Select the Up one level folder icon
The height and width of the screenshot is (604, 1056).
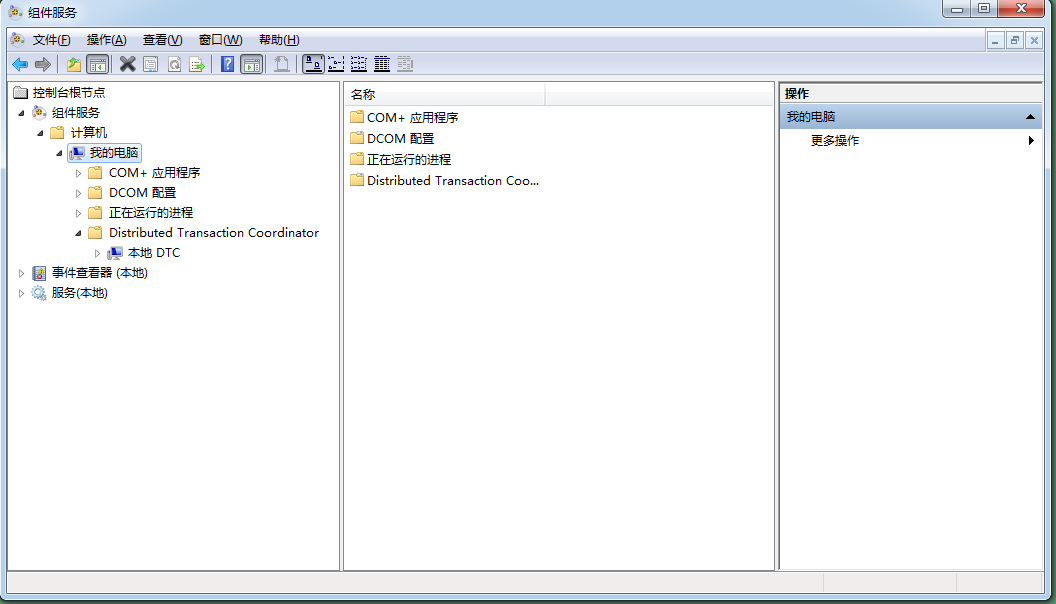coord(73,64)
